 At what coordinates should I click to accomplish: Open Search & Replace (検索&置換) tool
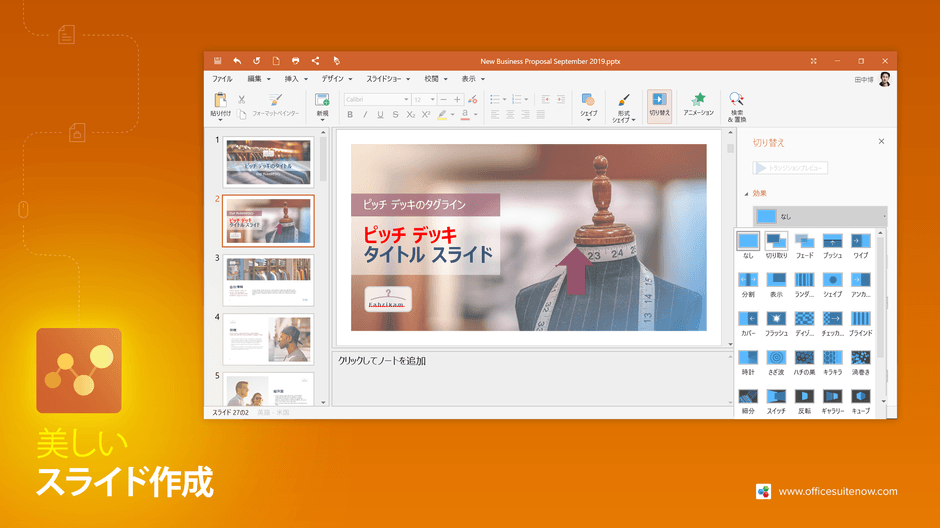[736, 99]
